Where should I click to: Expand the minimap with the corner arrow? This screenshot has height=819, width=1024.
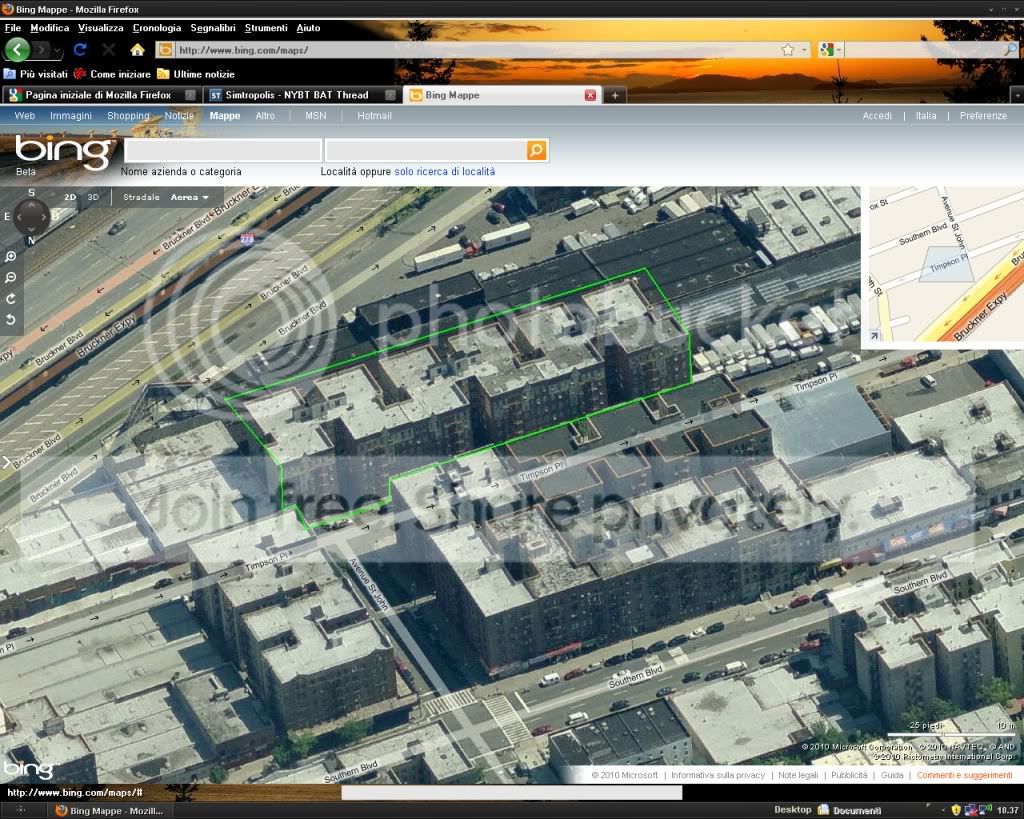(x=874, y=336)
